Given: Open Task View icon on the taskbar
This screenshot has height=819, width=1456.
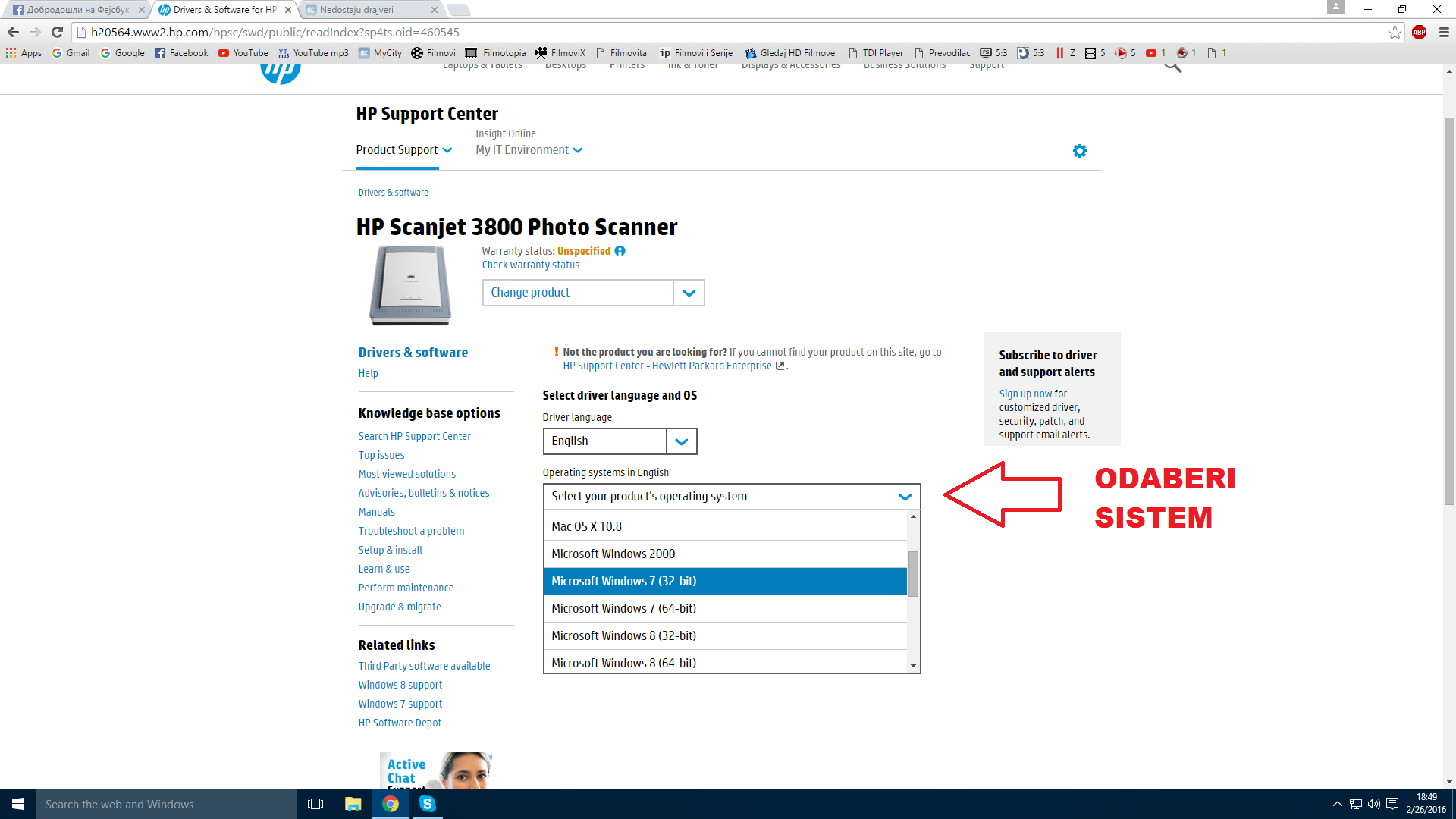Looking at the screenshot, I should [x=315, y=804].
